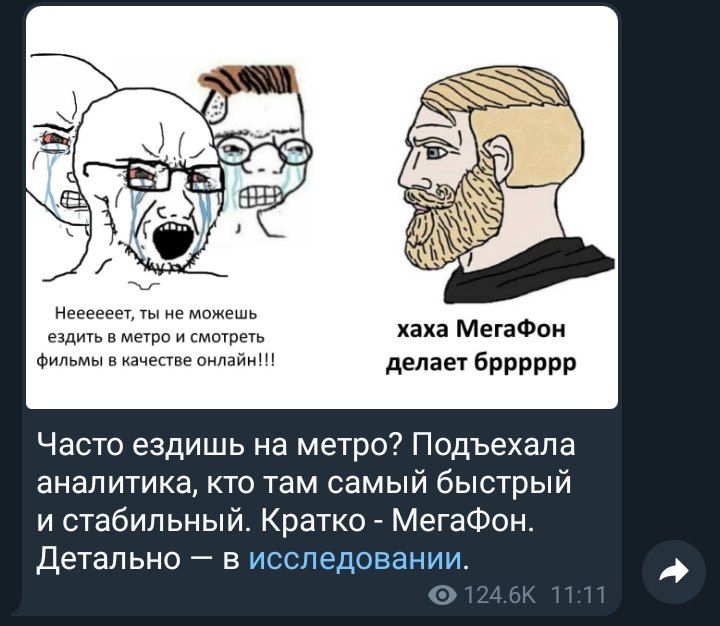
Task: Click the word Детально in the message
Action: 108,559
